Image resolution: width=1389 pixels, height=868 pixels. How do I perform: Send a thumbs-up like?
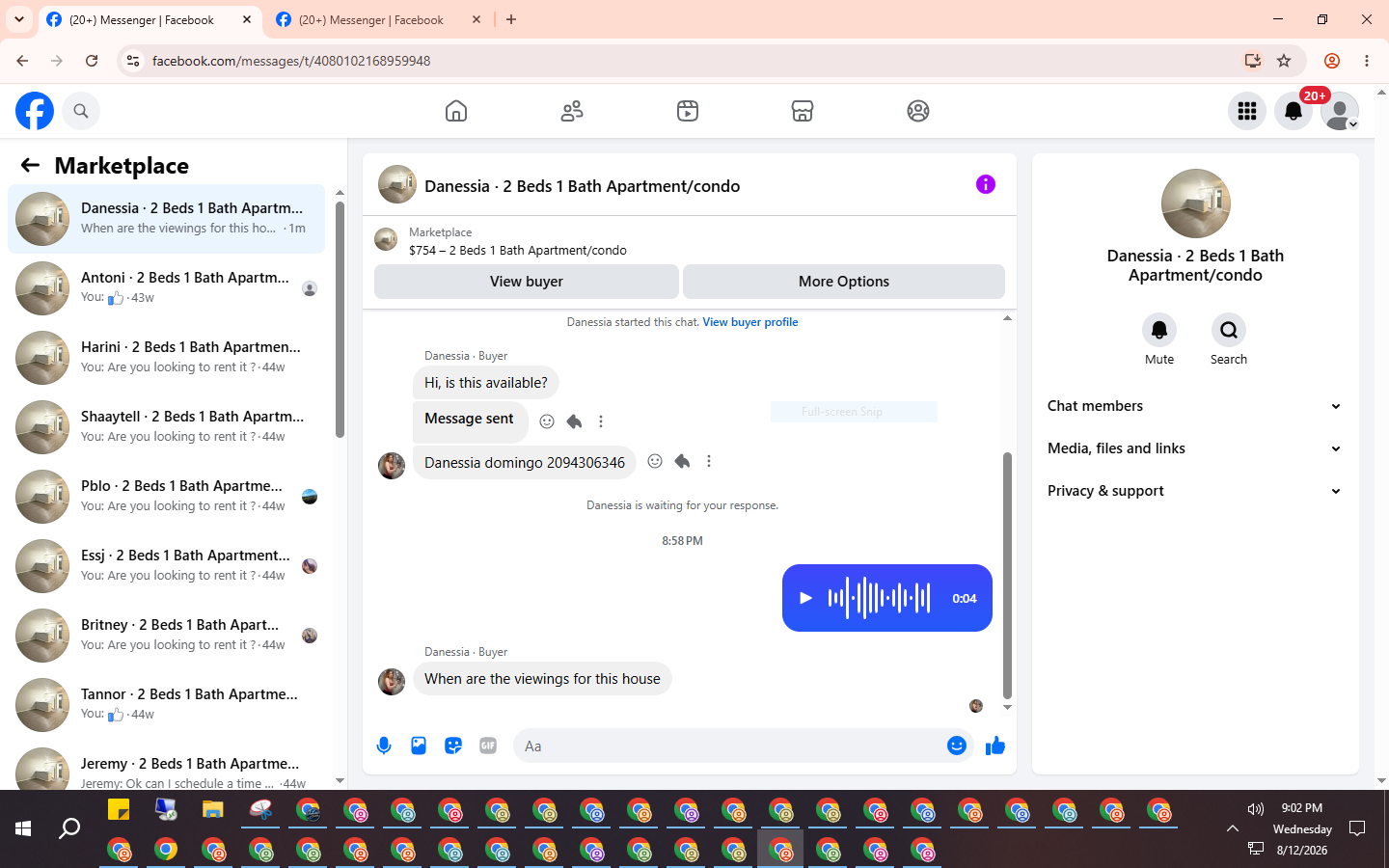(995, 746)
